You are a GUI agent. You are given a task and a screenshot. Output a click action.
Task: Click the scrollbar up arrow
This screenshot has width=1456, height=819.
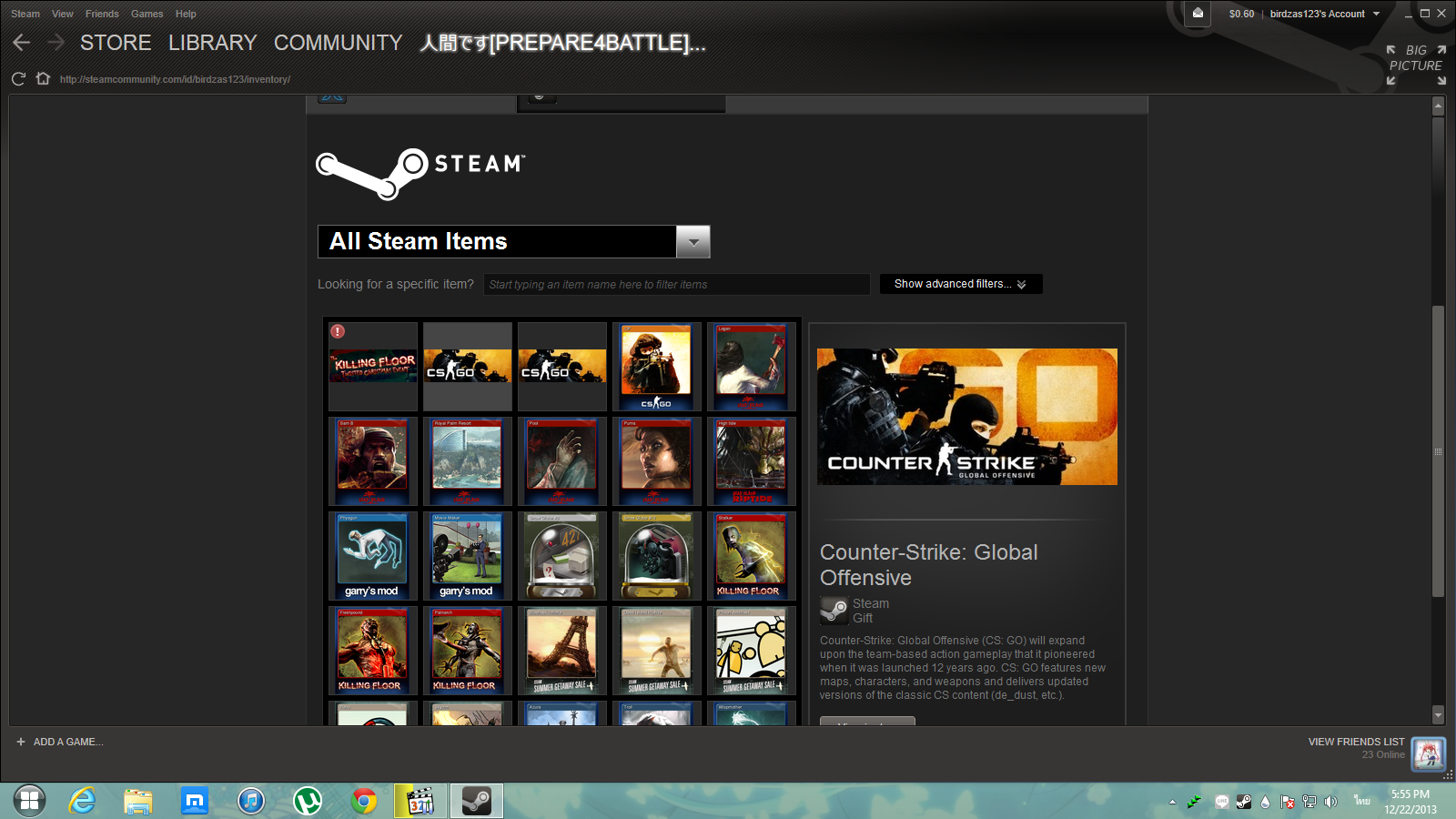1438,106
